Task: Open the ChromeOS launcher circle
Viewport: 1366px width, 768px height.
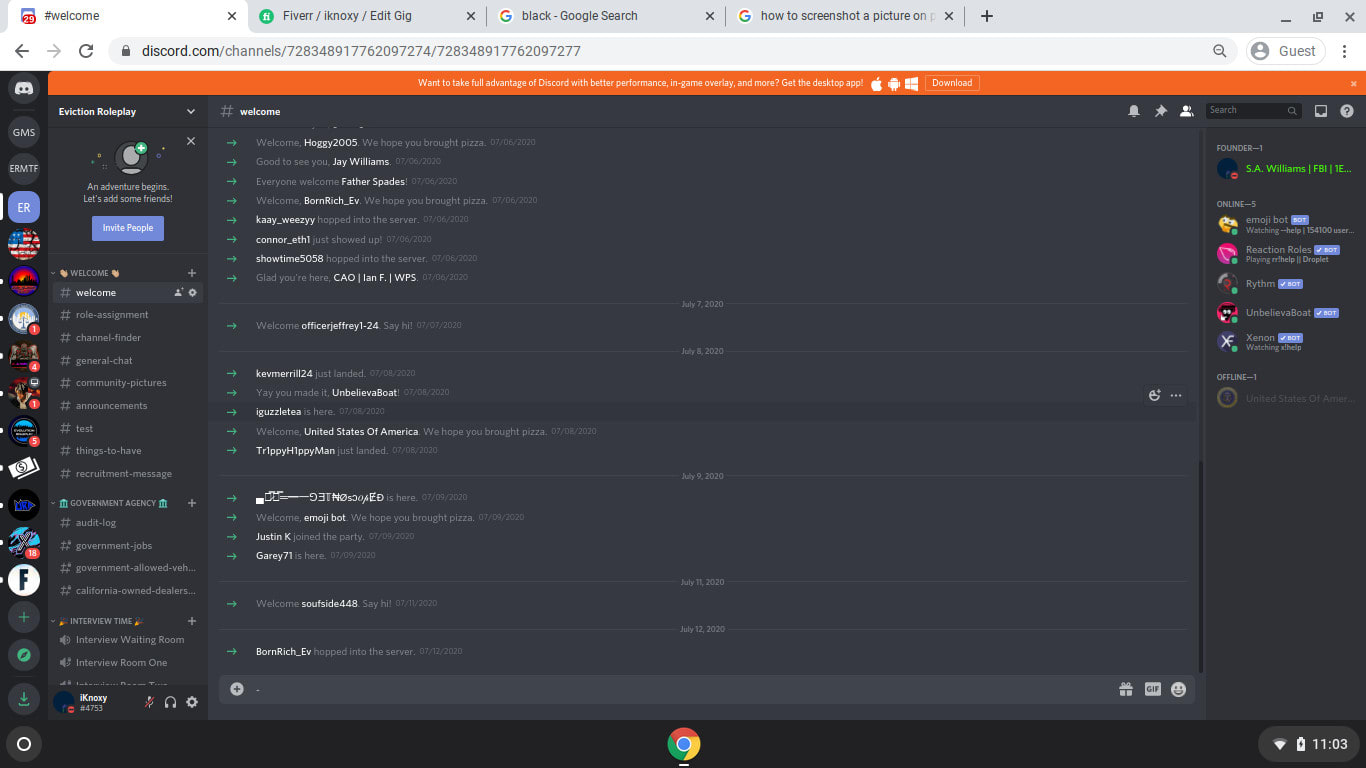Action: point(24,744)
